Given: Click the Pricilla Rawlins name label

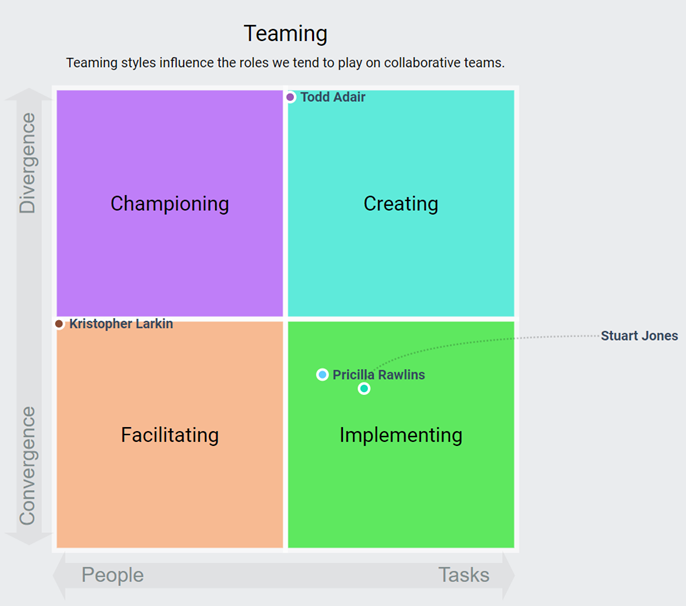Looking at the screenshot, I should click(x=379, y=375).
